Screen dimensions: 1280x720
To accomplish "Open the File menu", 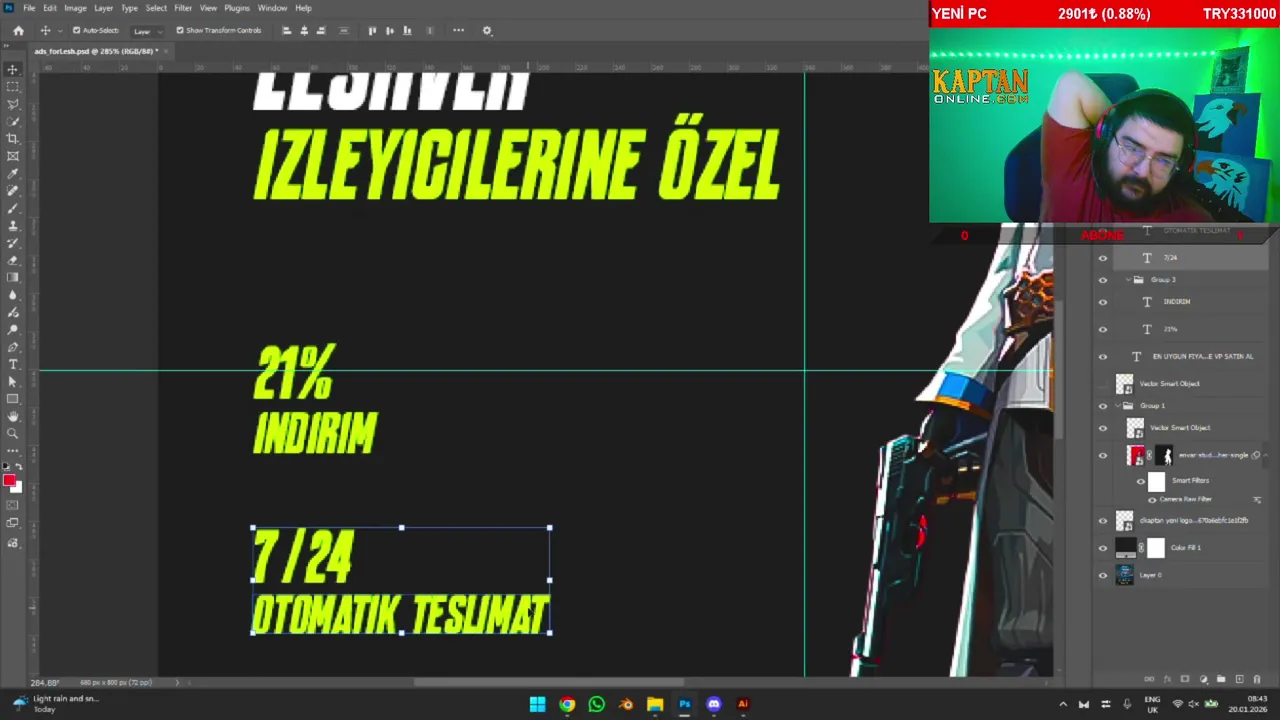I will [x=29, y=8].
